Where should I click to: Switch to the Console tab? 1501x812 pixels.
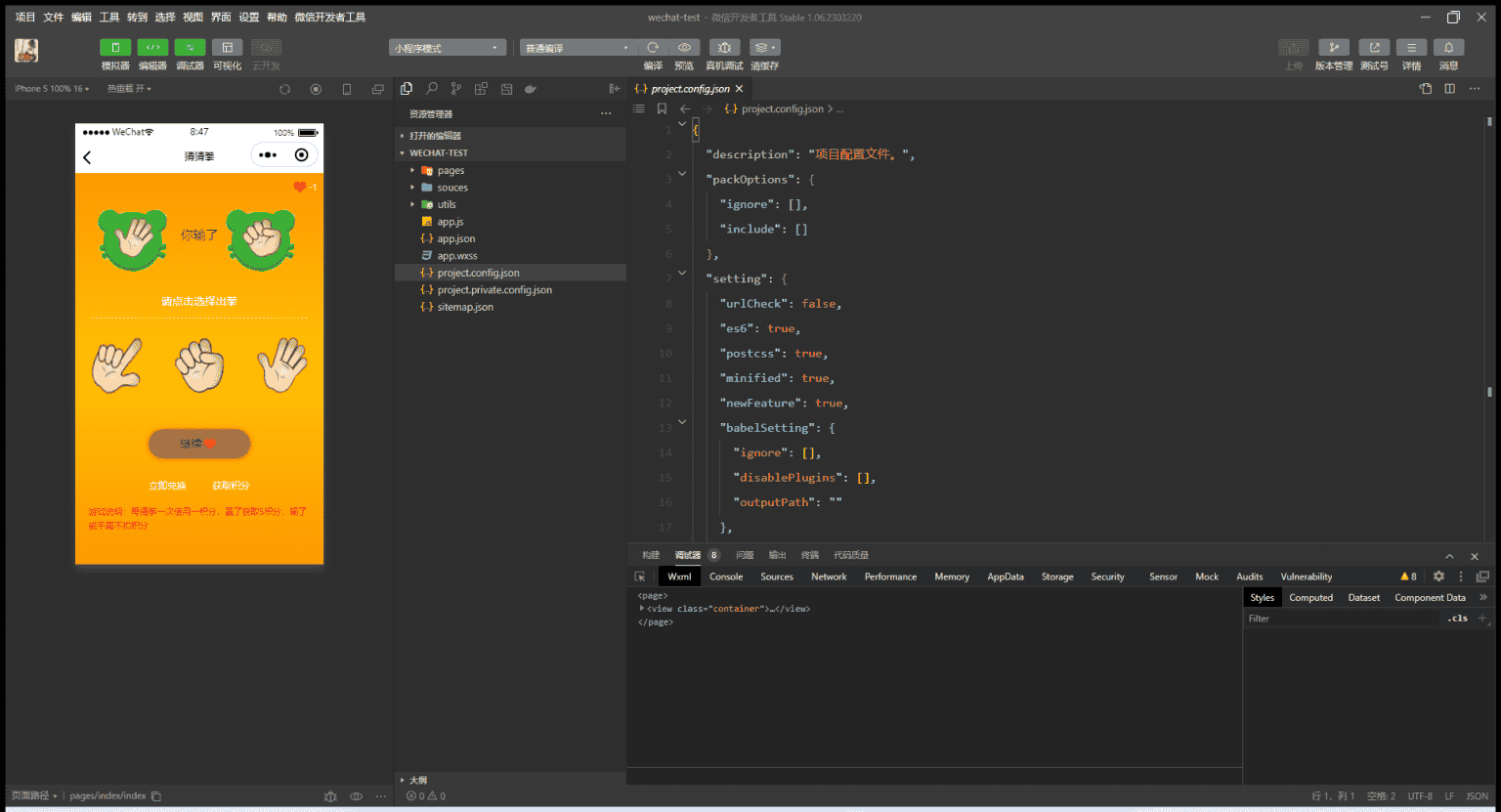point(726,577)
